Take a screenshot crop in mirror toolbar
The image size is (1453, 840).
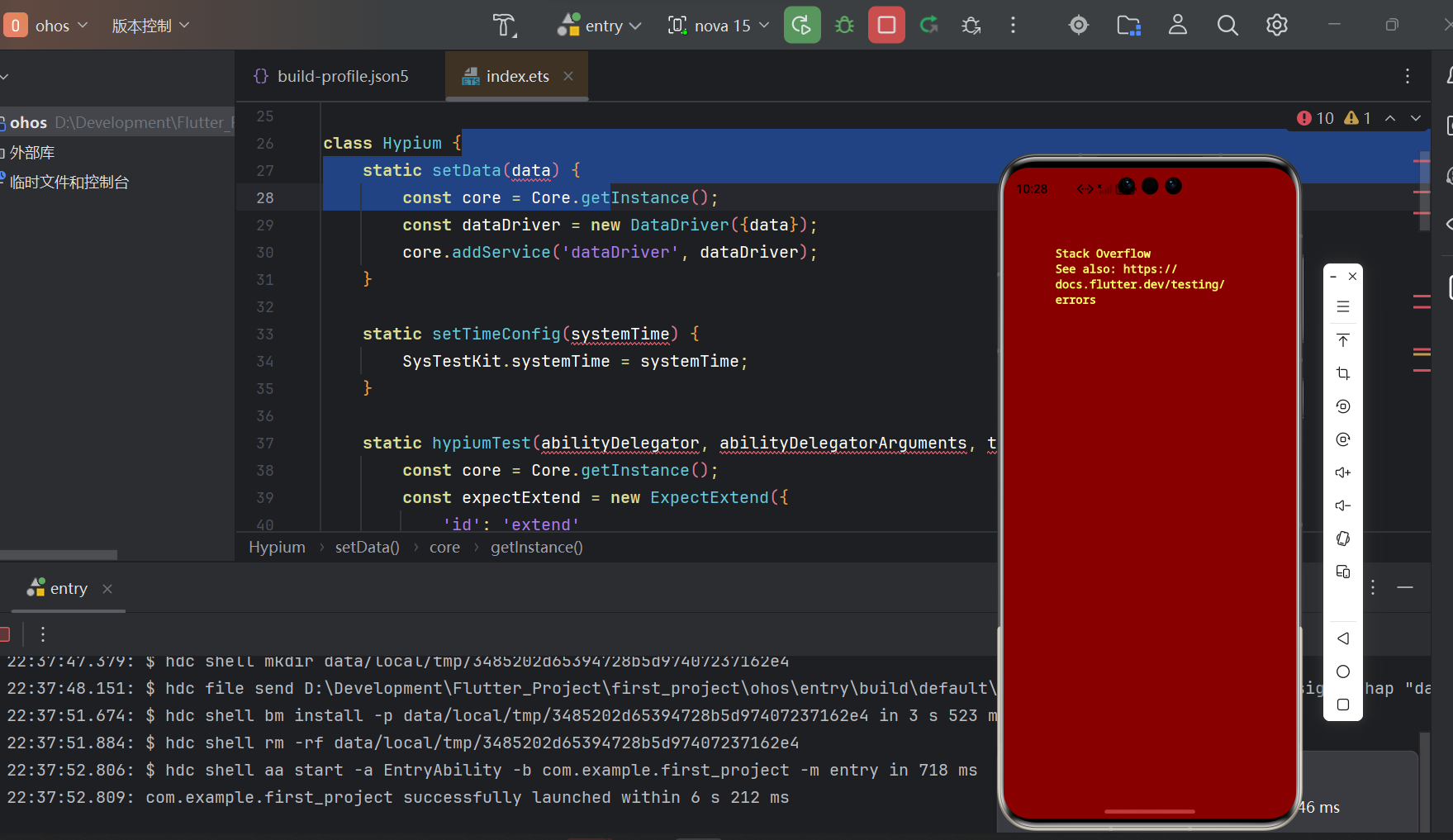pos(1343,373)
